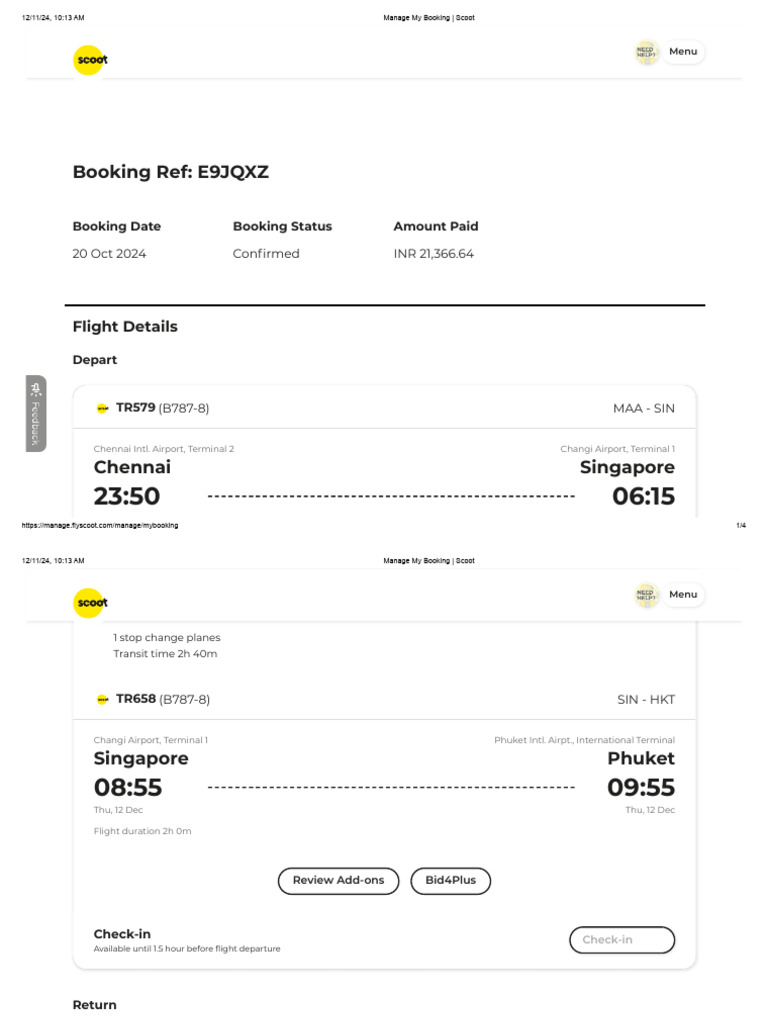Click the Scoot airline icon beside TR579
Image resolution: width=768 pixels, height=1024 pixels.
103,408
